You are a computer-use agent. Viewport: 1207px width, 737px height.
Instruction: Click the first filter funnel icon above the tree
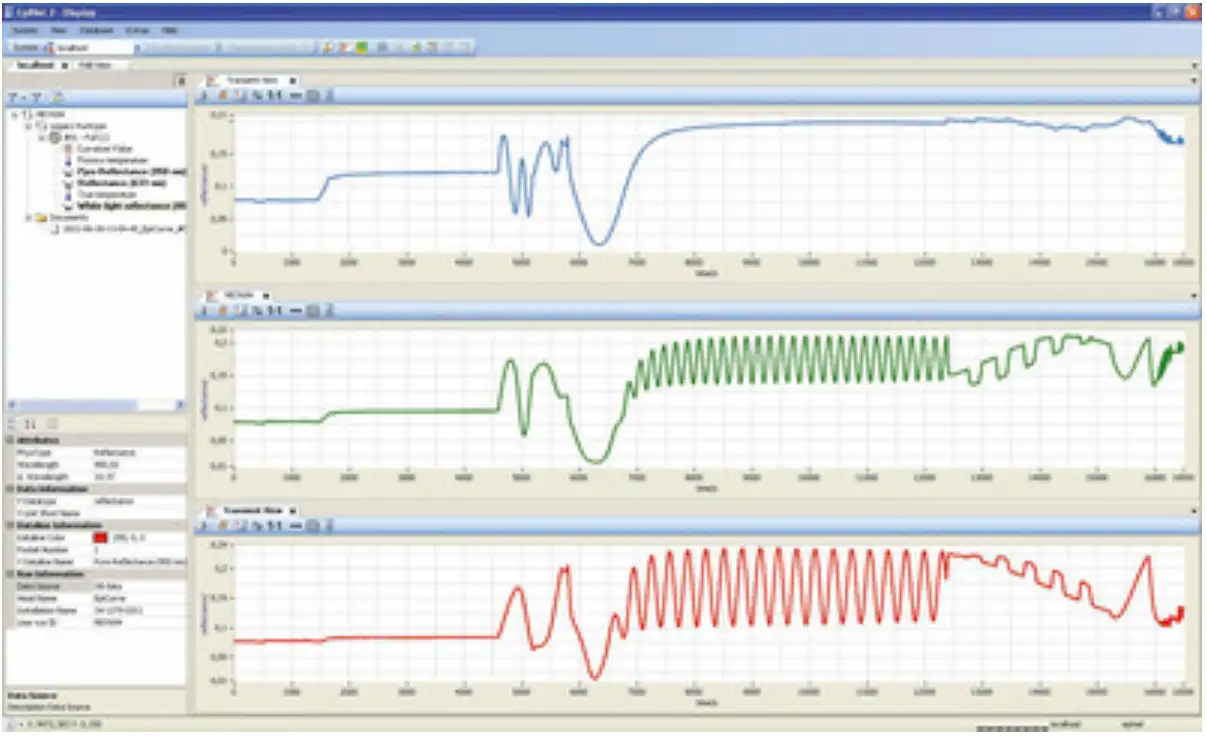pyautogui.click(x=13, y=98)
